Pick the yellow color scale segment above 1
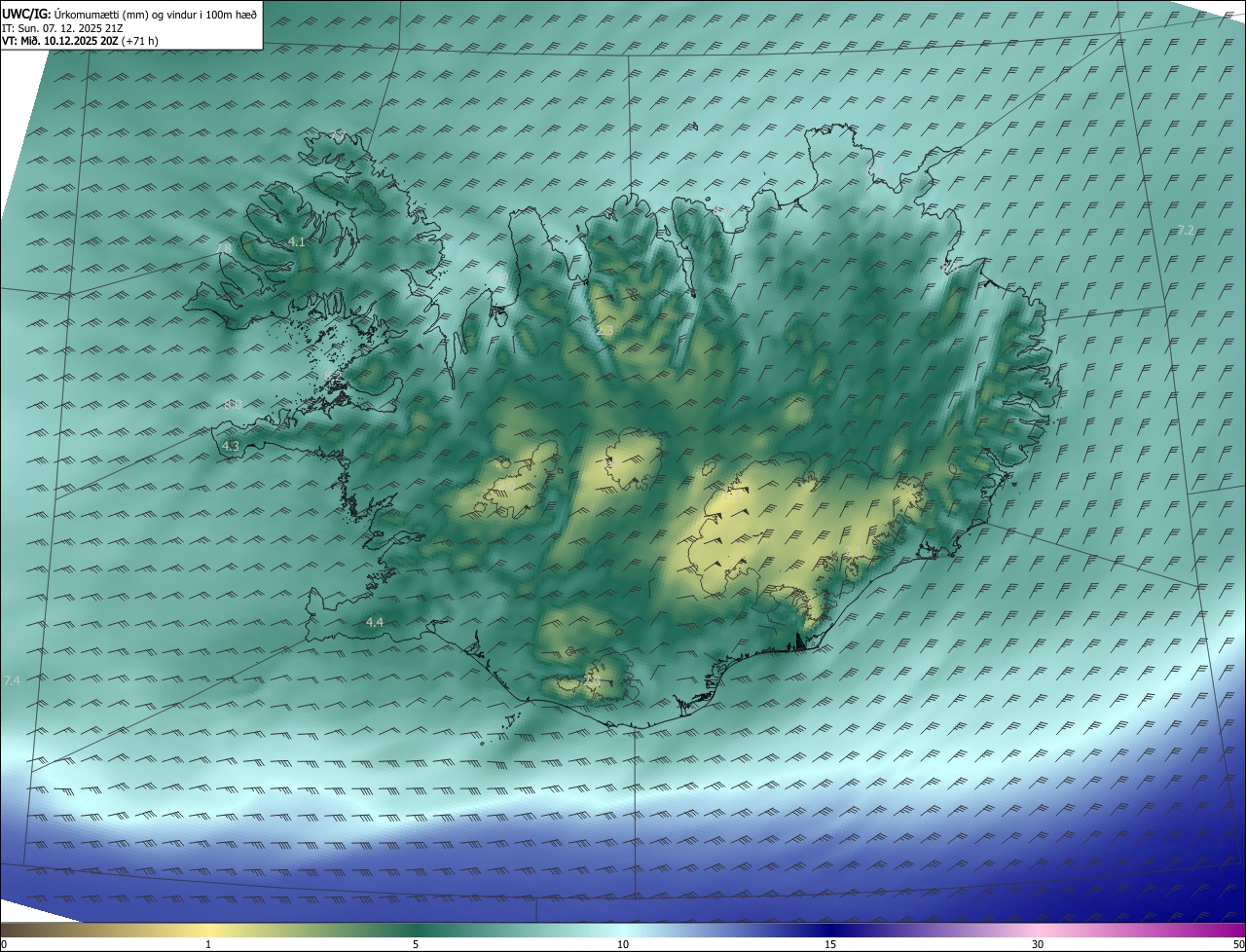1246x952 pixels. (208, 930)
